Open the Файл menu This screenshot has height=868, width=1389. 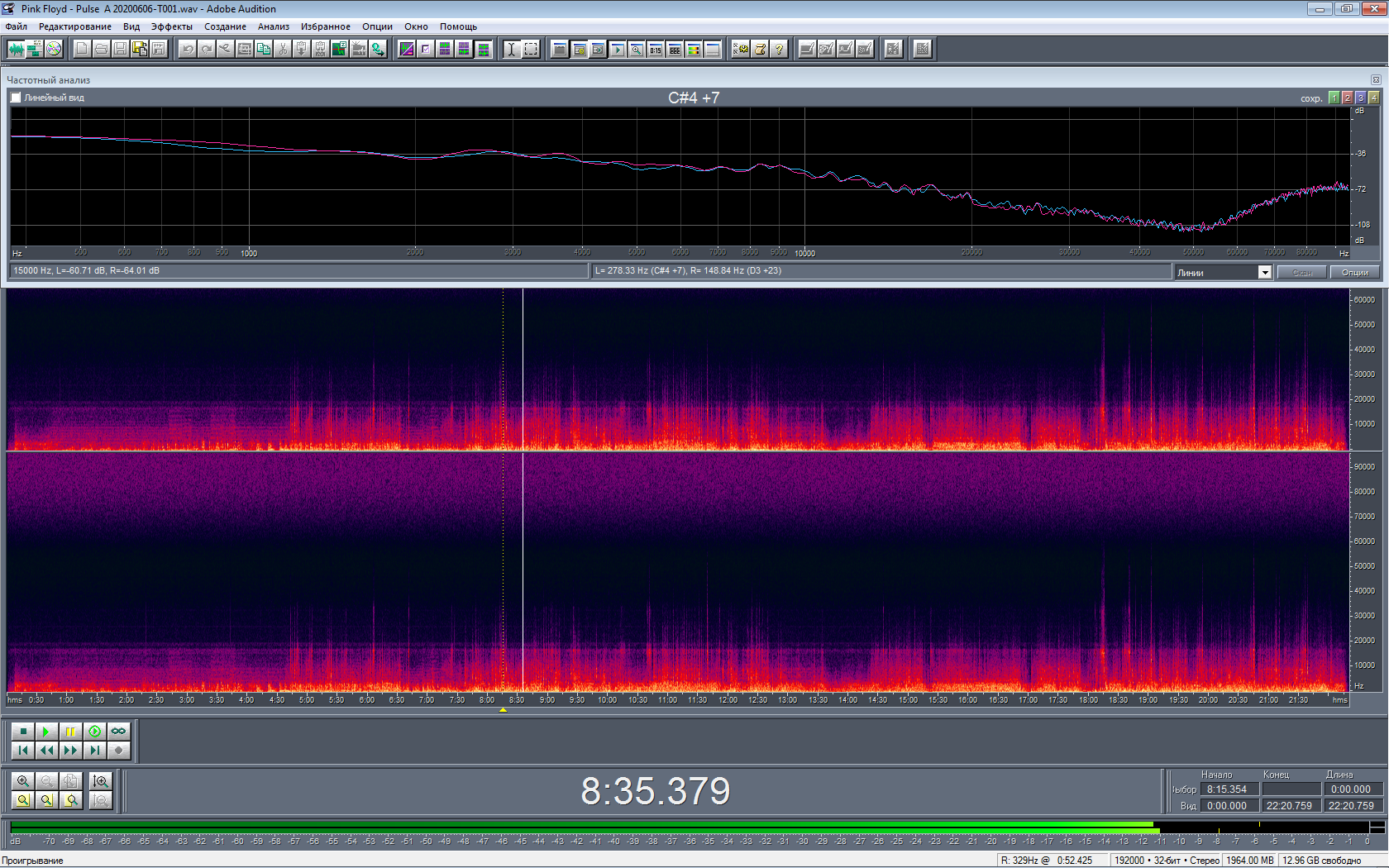pos(16,26)
